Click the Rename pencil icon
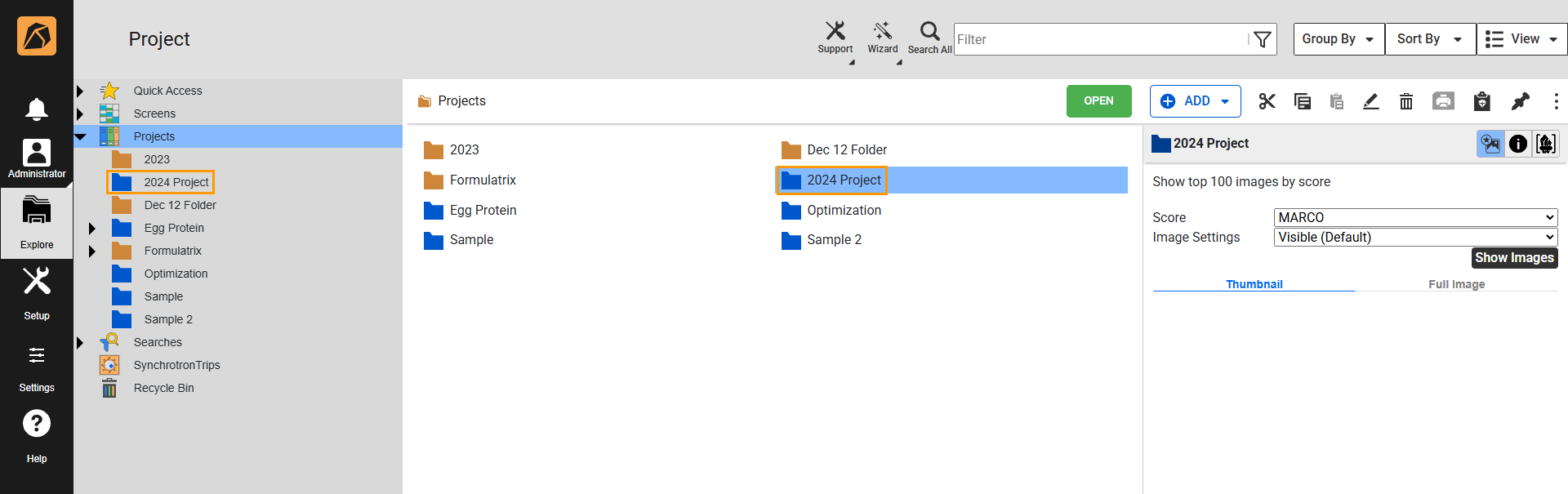Screen dimensions: 1568x494 [x=1371, y=101]
